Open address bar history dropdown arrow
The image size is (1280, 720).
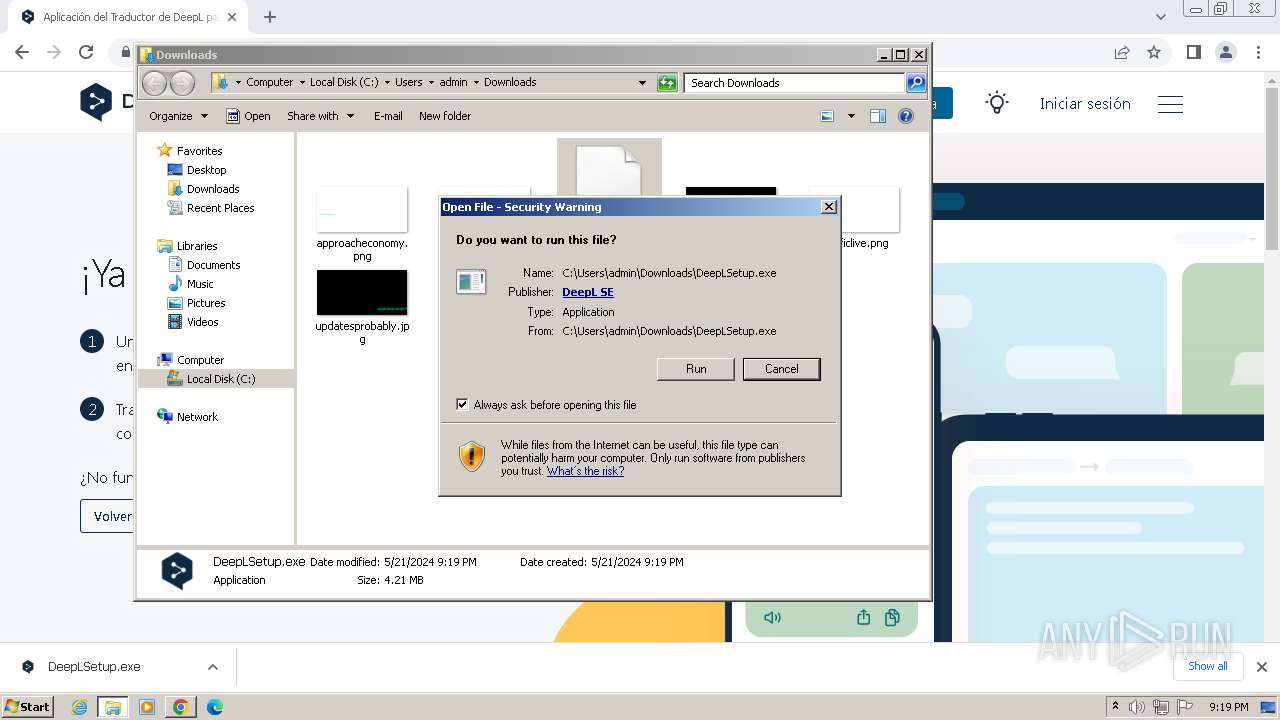(642, 83)
